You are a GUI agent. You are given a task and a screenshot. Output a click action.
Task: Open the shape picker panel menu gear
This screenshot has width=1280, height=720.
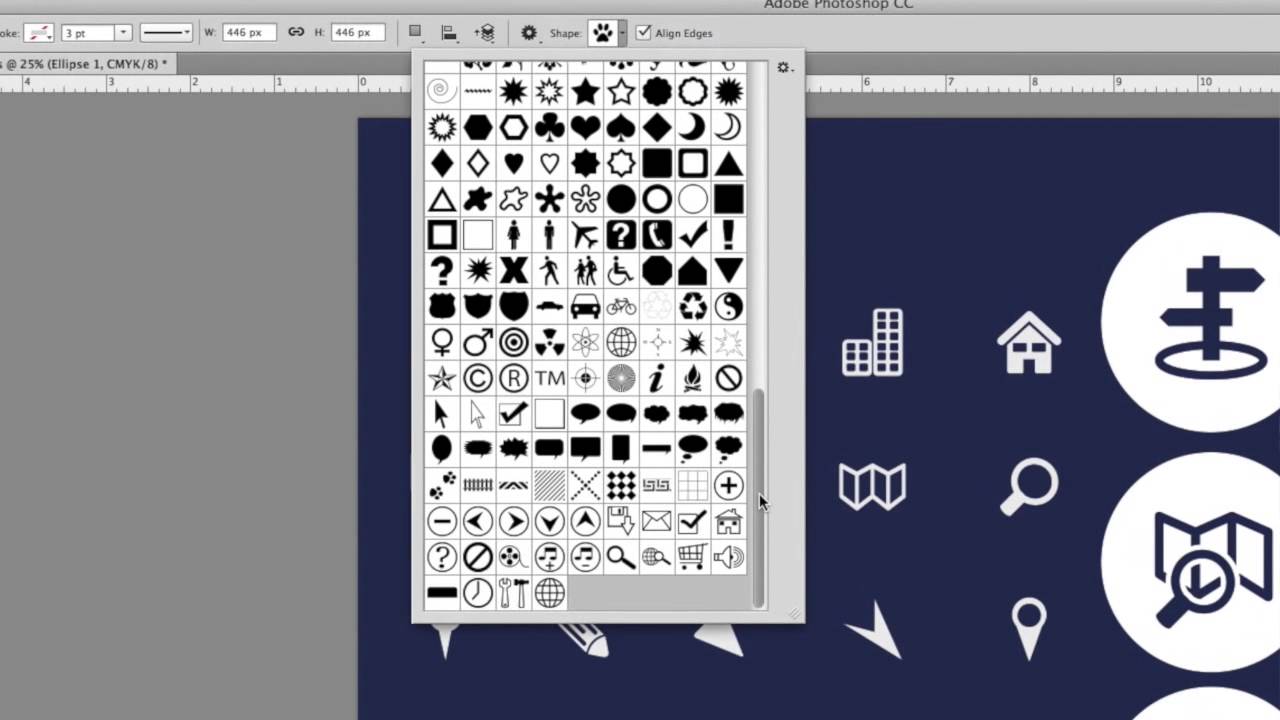pos(783,67)
